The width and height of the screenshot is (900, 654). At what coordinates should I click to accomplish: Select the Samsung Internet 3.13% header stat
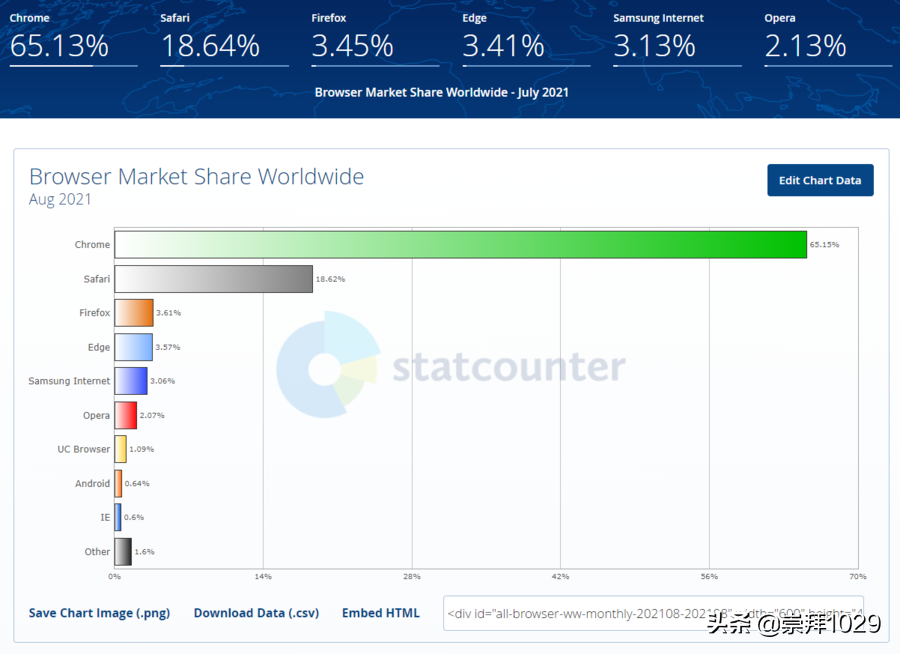677,39
